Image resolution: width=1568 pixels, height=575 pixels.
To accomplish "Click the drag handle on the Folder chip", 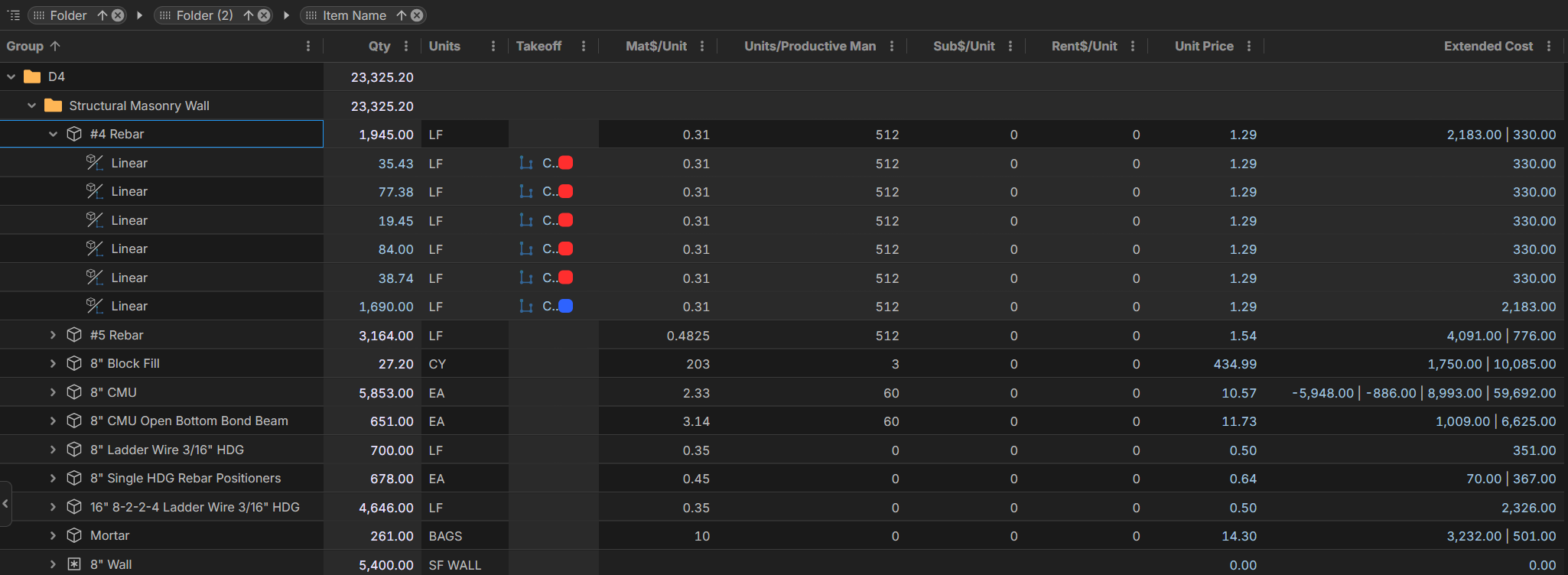I will [39, 15].
